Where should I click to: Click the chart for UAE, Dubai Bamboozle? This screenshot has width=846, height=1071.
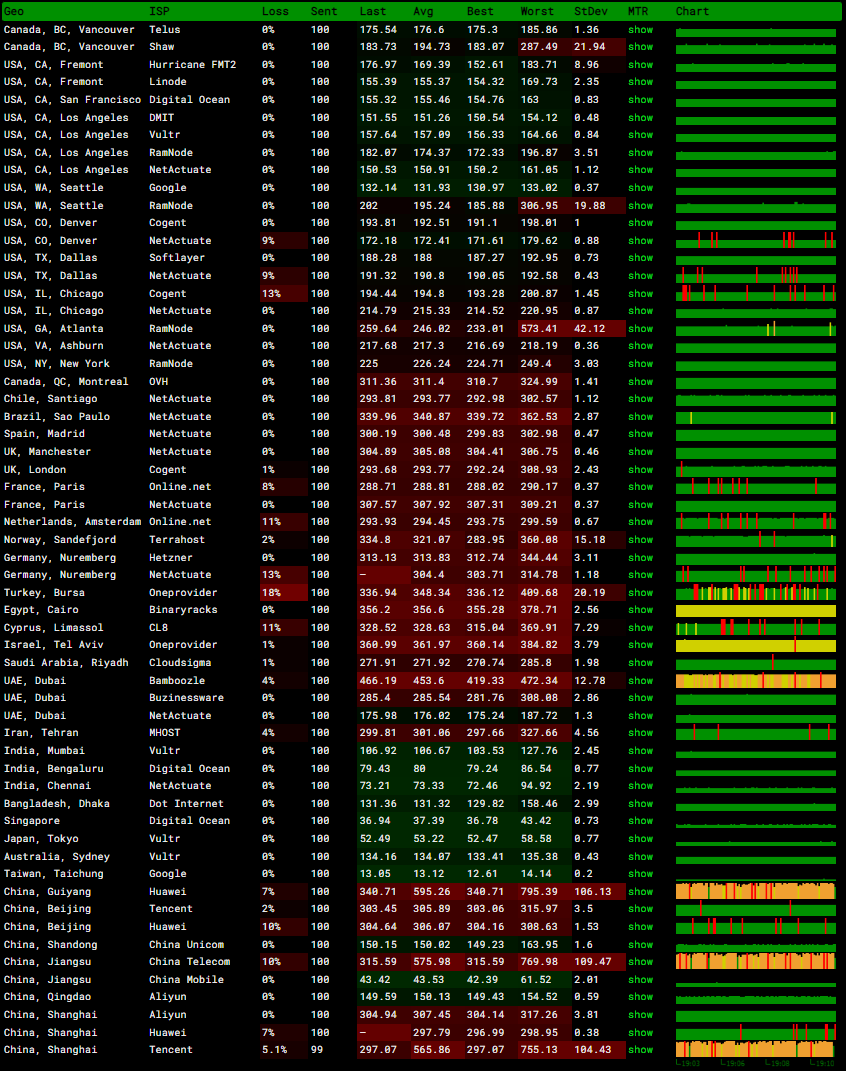[x=755, y=681]
